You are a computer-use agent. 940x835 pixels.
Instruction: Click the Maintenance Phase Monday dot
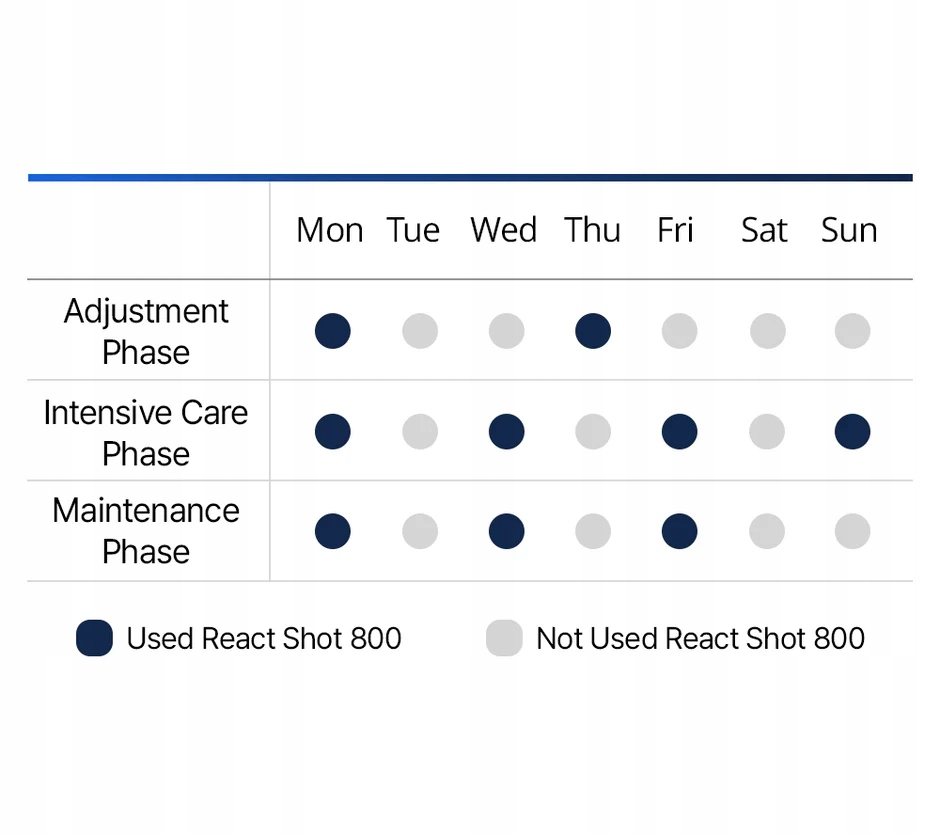(332, 531)
